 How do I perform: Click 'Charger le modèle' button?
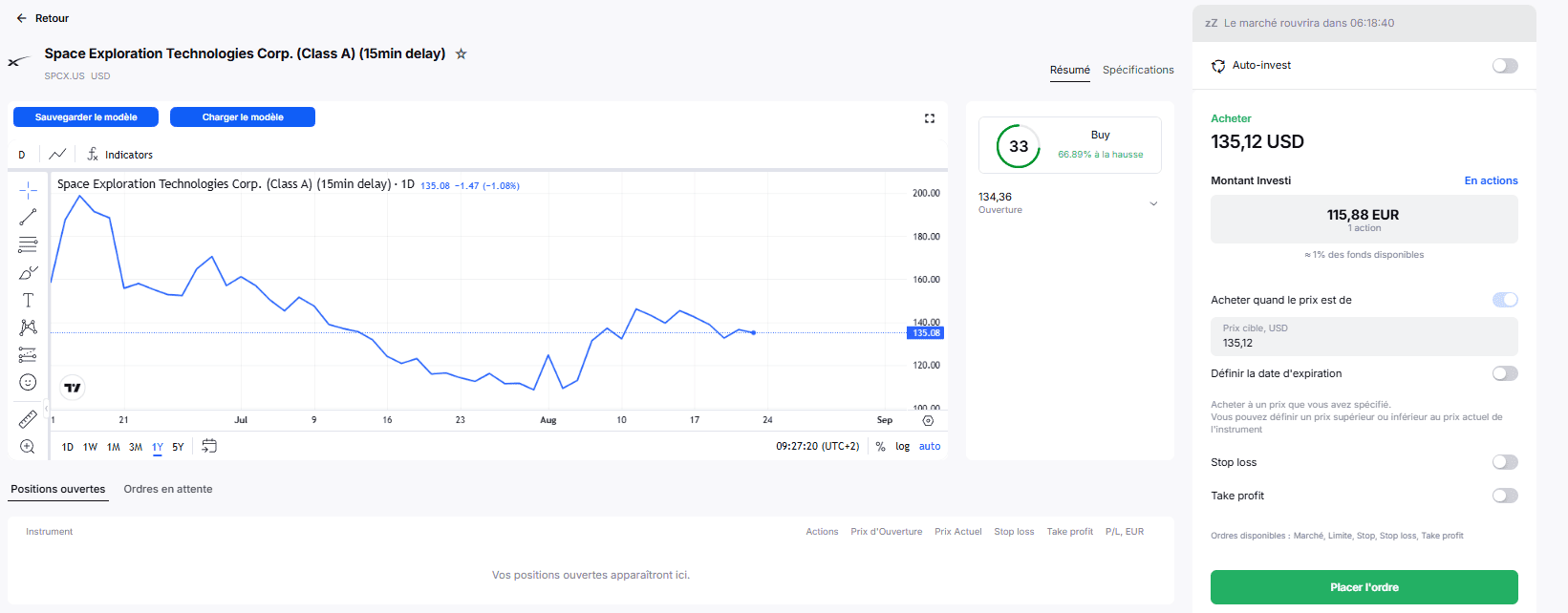pyautogui.click(x=243, y=116)
